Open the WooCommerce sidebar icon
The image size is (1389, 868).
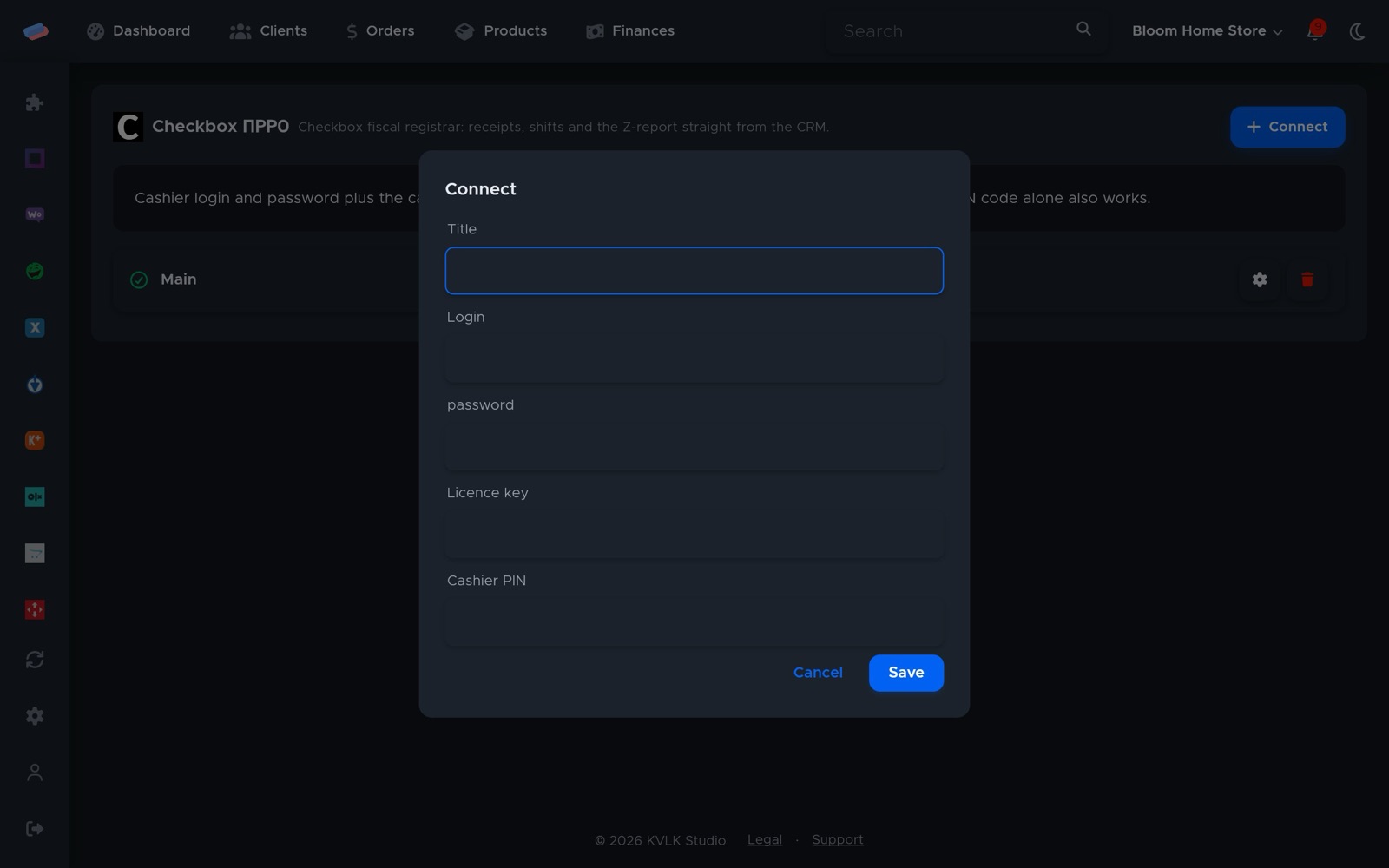tap(35, 214)
